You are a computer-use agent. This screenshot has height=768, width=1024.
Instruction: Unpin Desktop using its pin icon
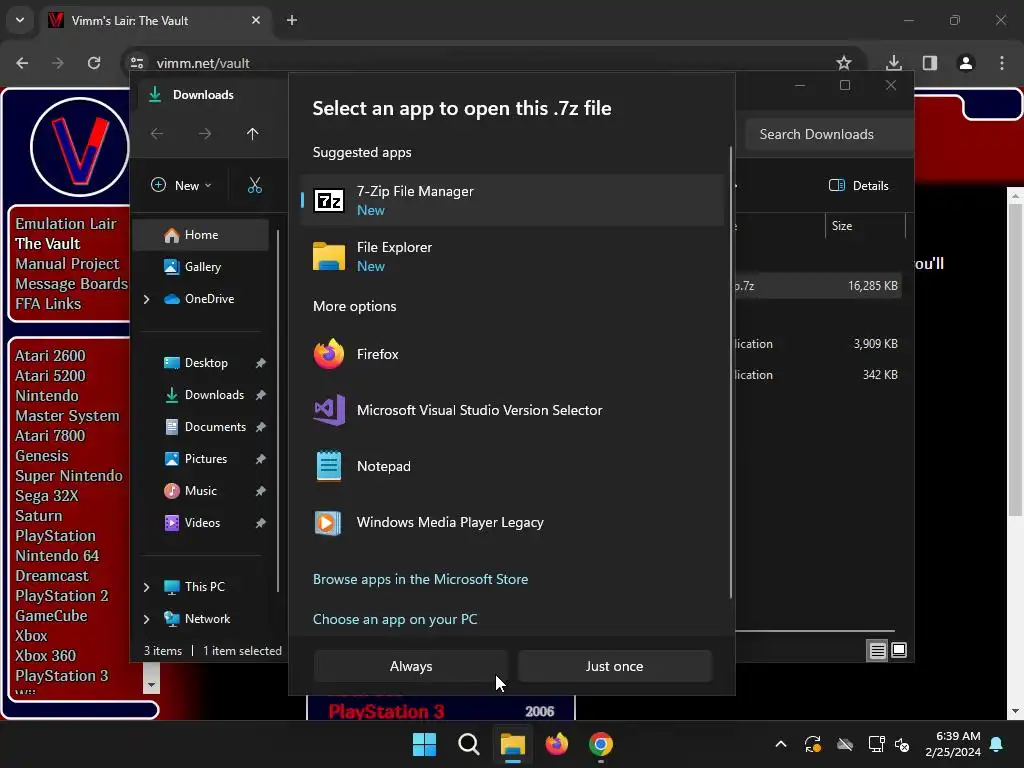pos(261,363)
